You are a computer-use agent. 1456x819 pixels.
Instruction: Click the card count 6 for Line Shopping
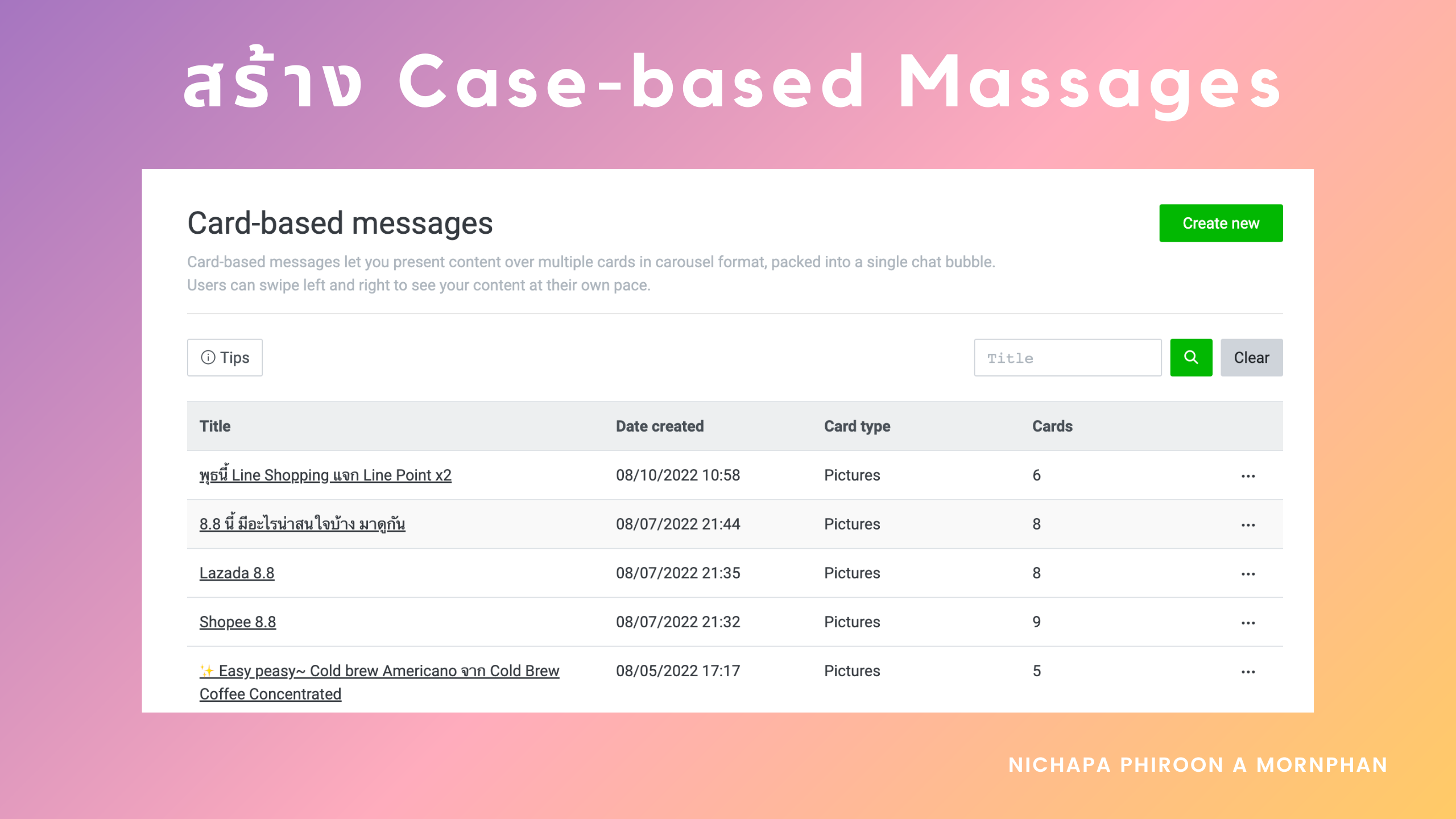coord(1037,475)
